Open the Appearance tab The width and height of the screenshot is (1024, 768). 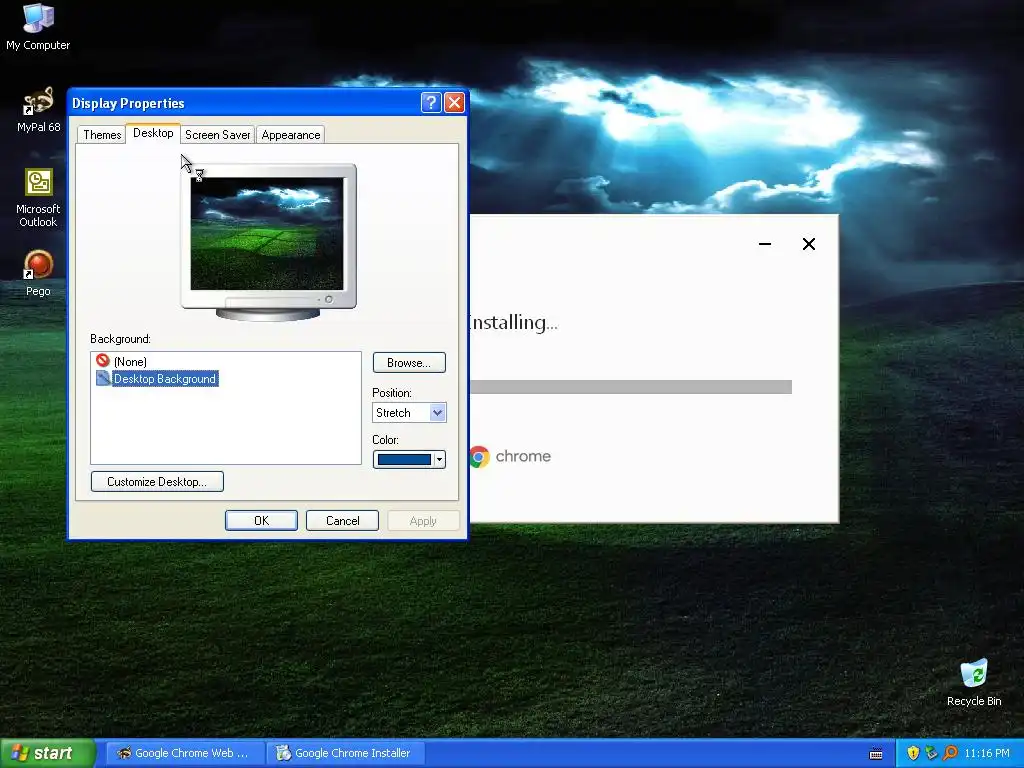click(291, 135)
